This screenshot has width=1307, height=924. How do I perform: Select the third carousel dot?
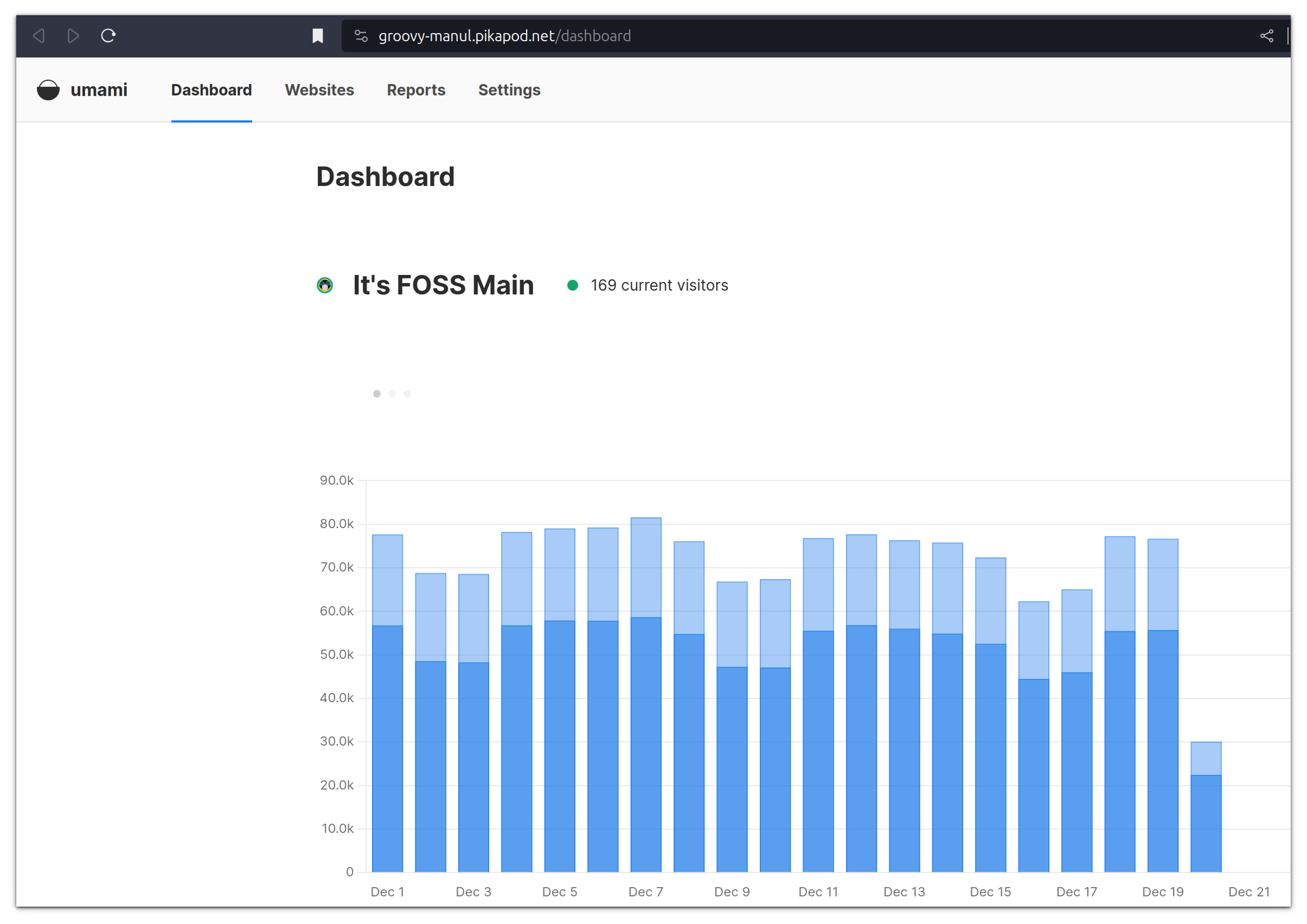408,393
